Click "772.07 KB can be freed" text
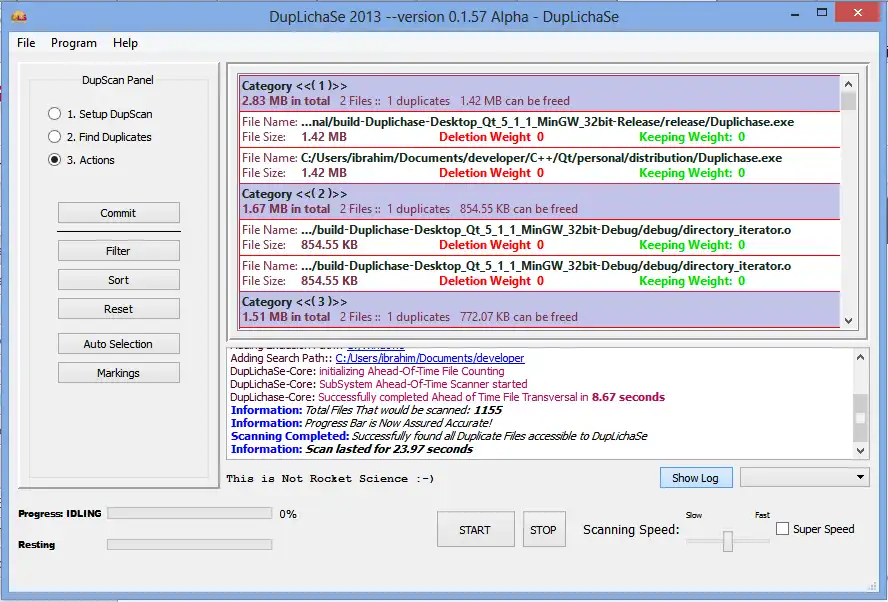Viewport: 888px width, 602px height. [x=519, y=317]
